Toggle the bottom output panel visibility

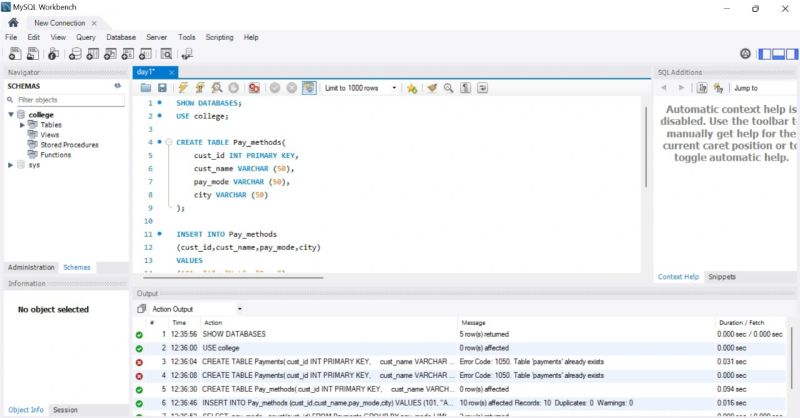point(778,54)
